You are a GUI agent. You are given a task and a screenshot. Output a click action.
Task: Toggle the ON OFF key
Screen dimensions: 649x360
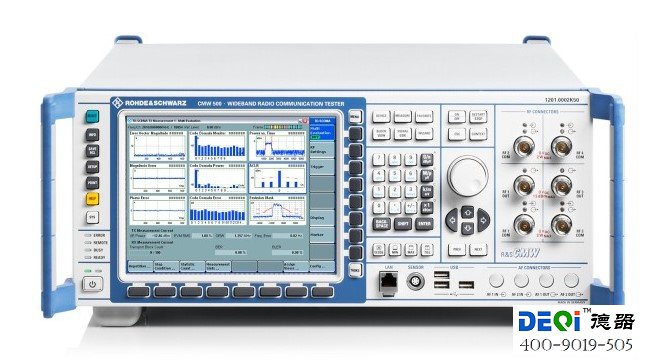(457, 116)
